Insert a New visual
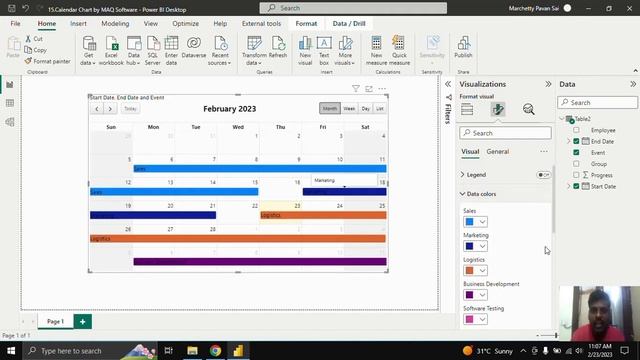 (305, 51)
